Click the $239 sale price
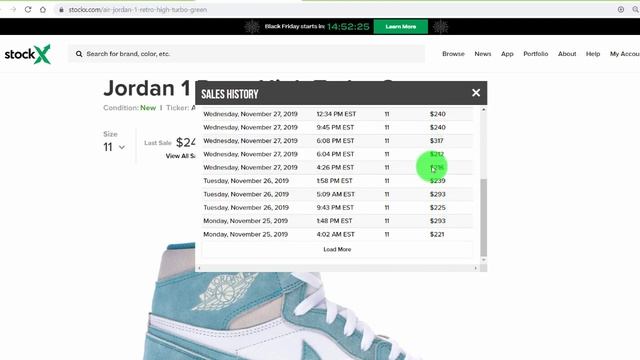Viewport: 640px width, 360px height. 437,181
